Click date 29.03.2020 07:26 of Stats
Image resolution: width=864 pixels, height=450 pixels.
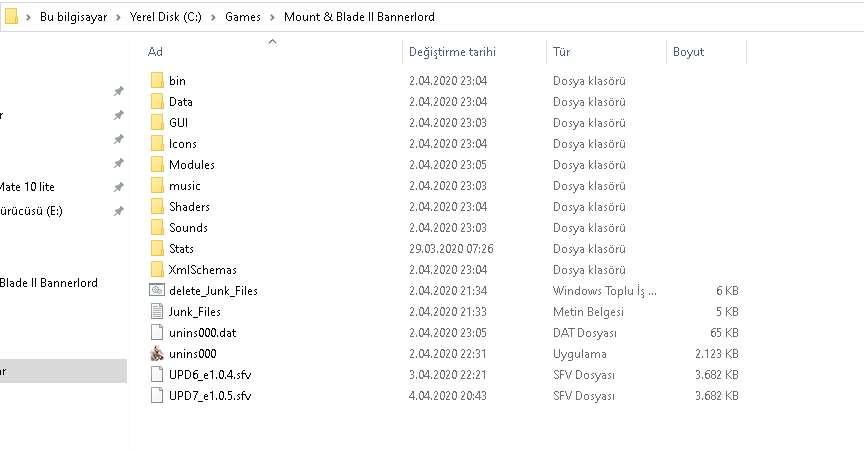click(x=451, y=248)
